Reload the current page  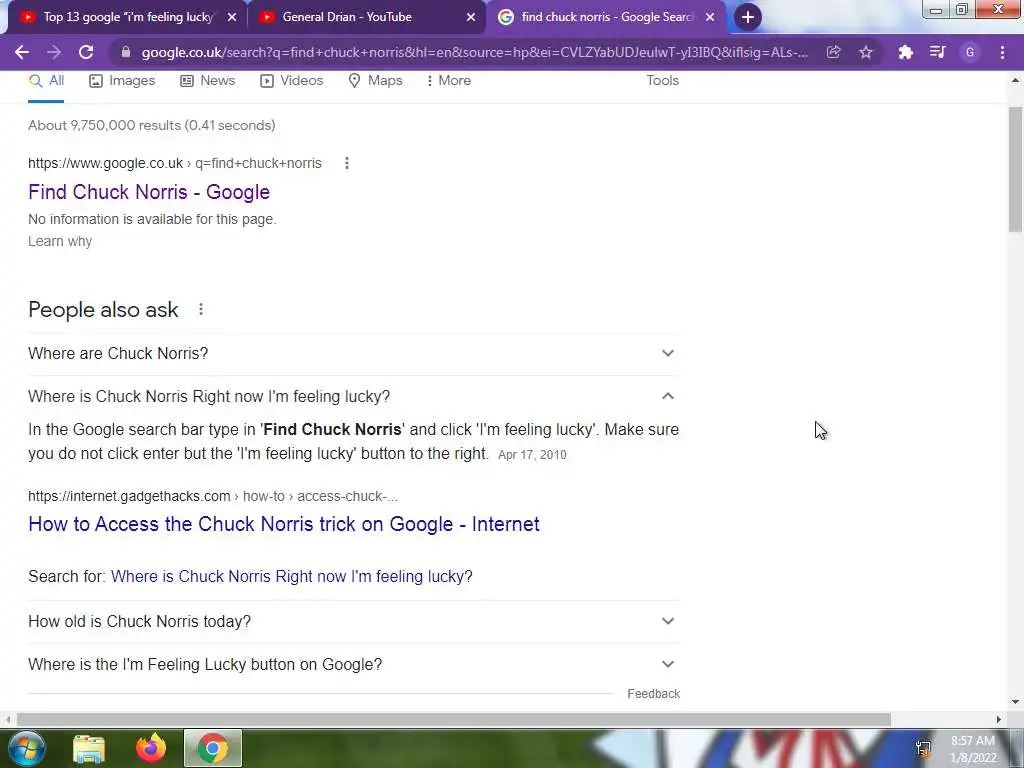(86, 52)
